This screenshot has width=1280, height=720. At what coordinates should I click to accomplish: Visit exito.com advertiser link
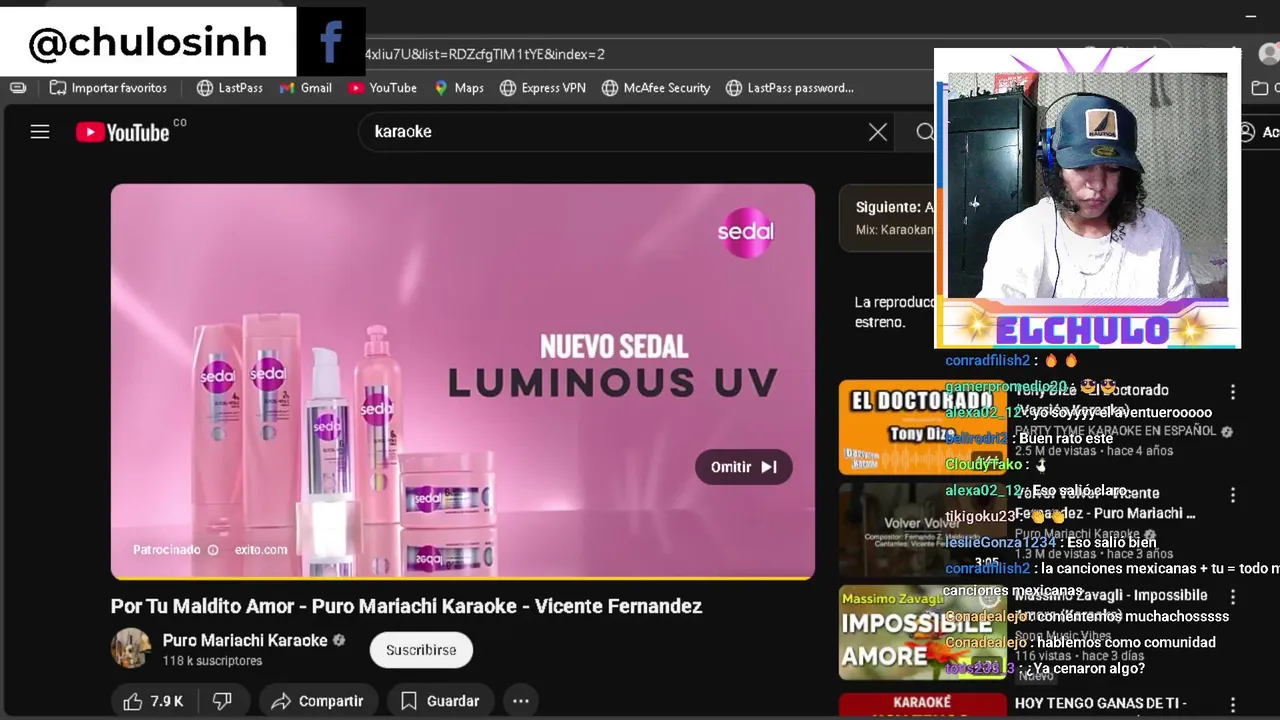pyautogui.click(x=261, y=550)
